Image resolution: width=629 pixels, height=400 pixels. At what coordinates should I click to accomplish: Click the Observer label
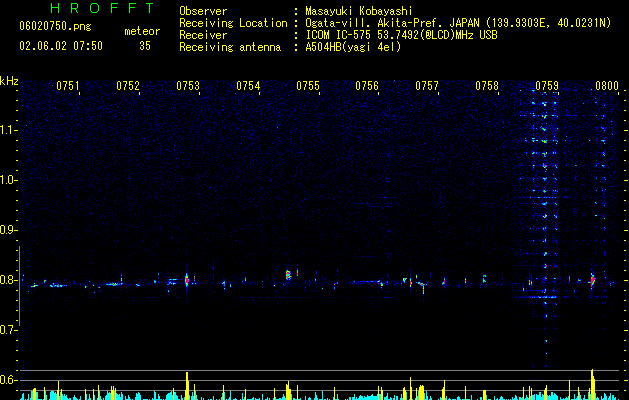point(203,11)
